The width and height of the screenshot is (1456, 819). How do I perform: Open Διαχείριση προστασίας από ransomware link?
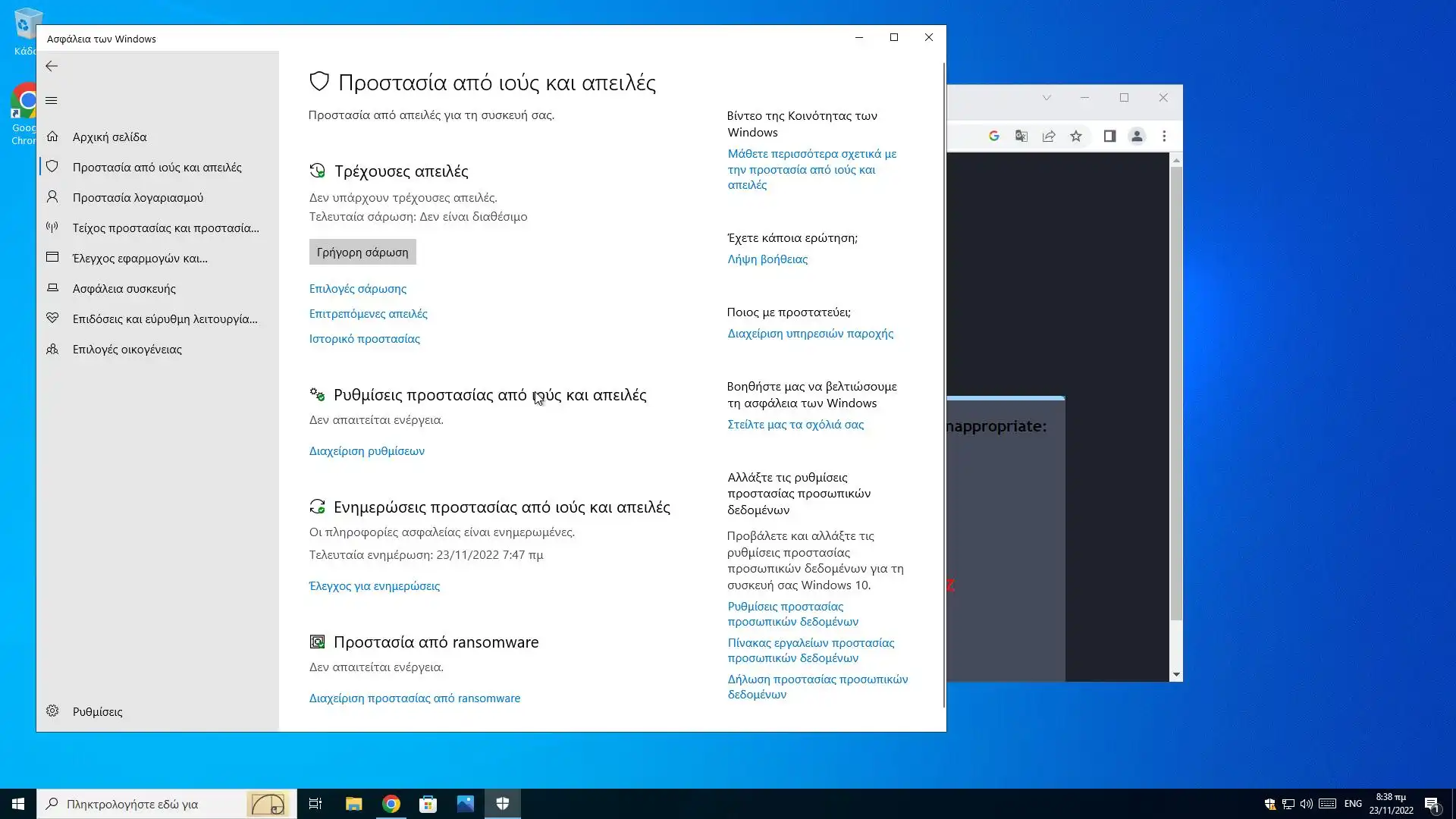[414, 698]
